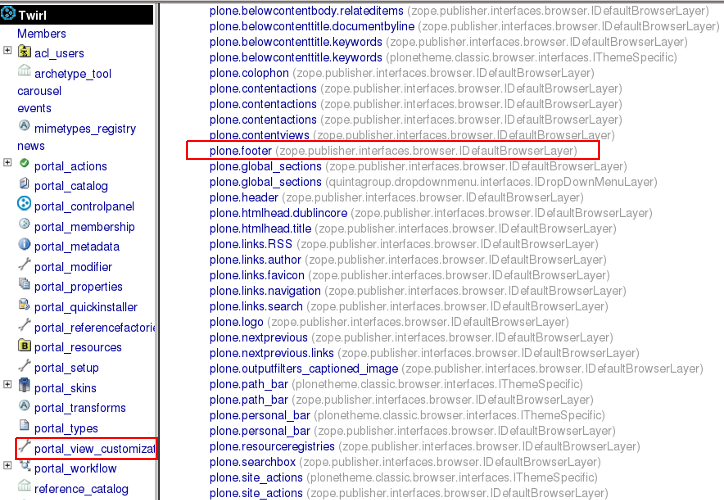Open plone.path_bar for IThemeSpecific layer
724x500 pixels.
point(248,384)
